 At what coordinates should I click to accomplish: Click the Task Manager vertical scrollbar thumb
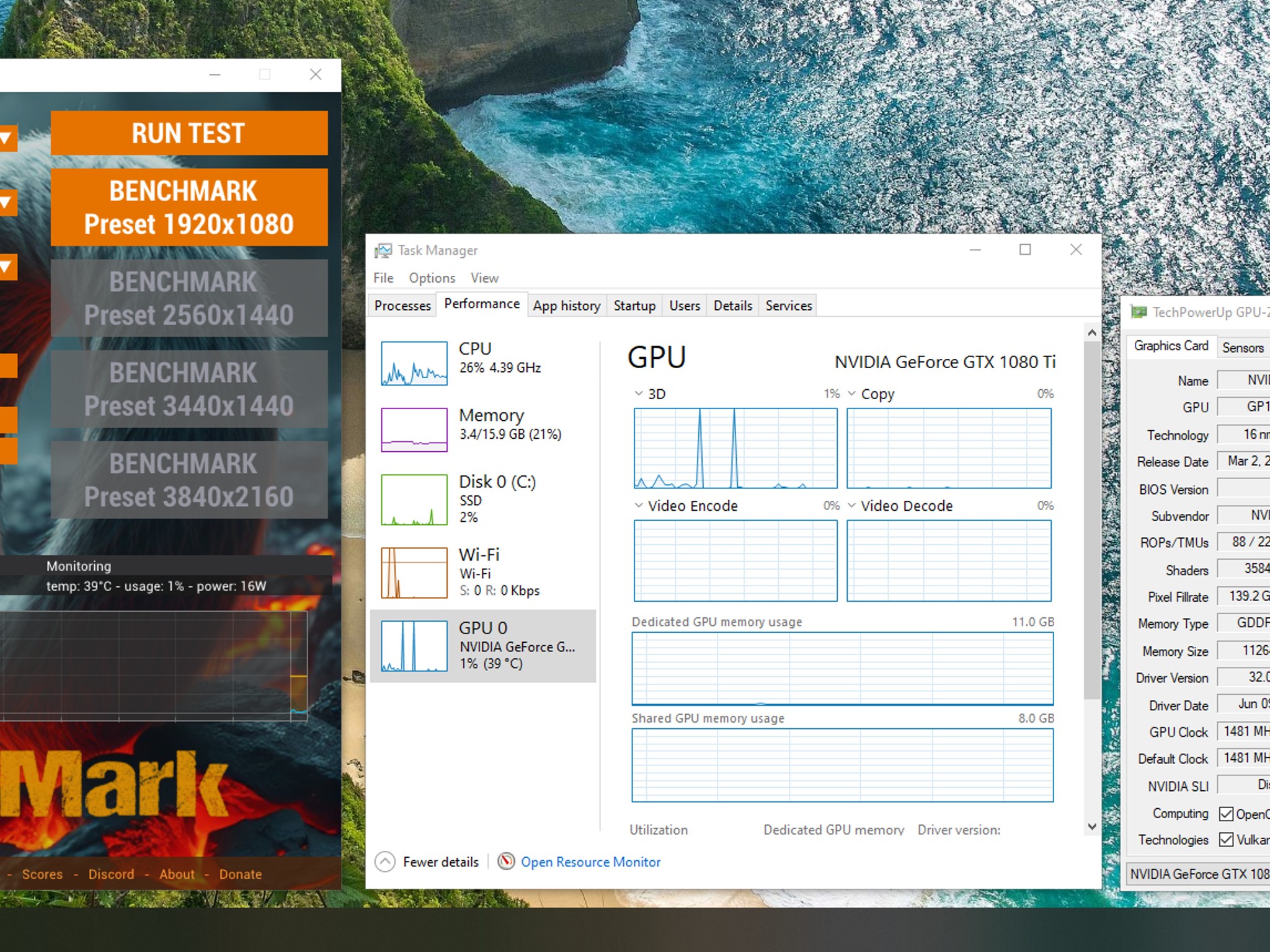point(1092,519)
